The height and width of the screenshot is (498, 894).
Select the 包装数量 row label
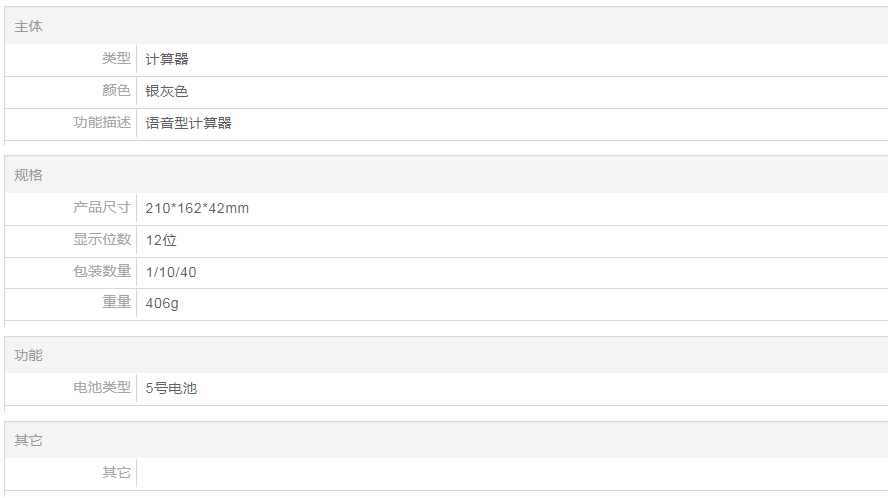click(102, 272)
